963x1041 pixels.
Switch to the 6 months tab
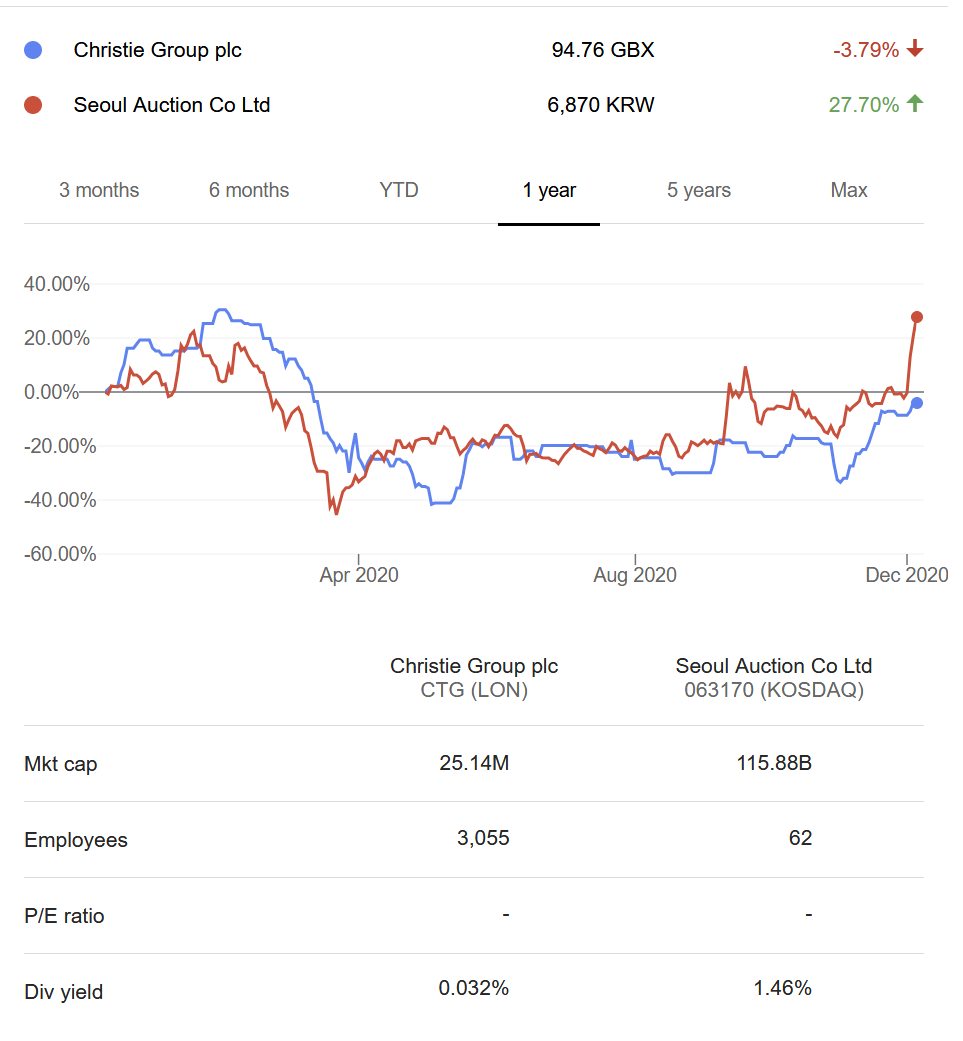(x=249, y=190)
